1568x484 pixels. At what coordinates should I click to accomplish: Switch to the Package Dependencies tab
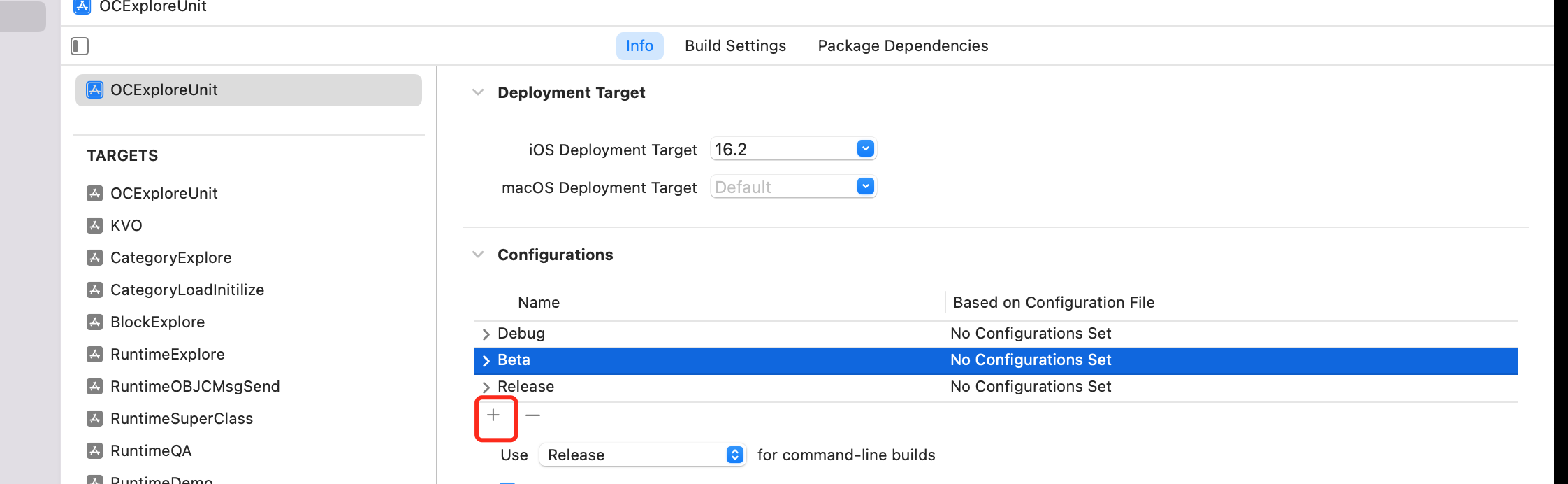(x=903, y=46)
